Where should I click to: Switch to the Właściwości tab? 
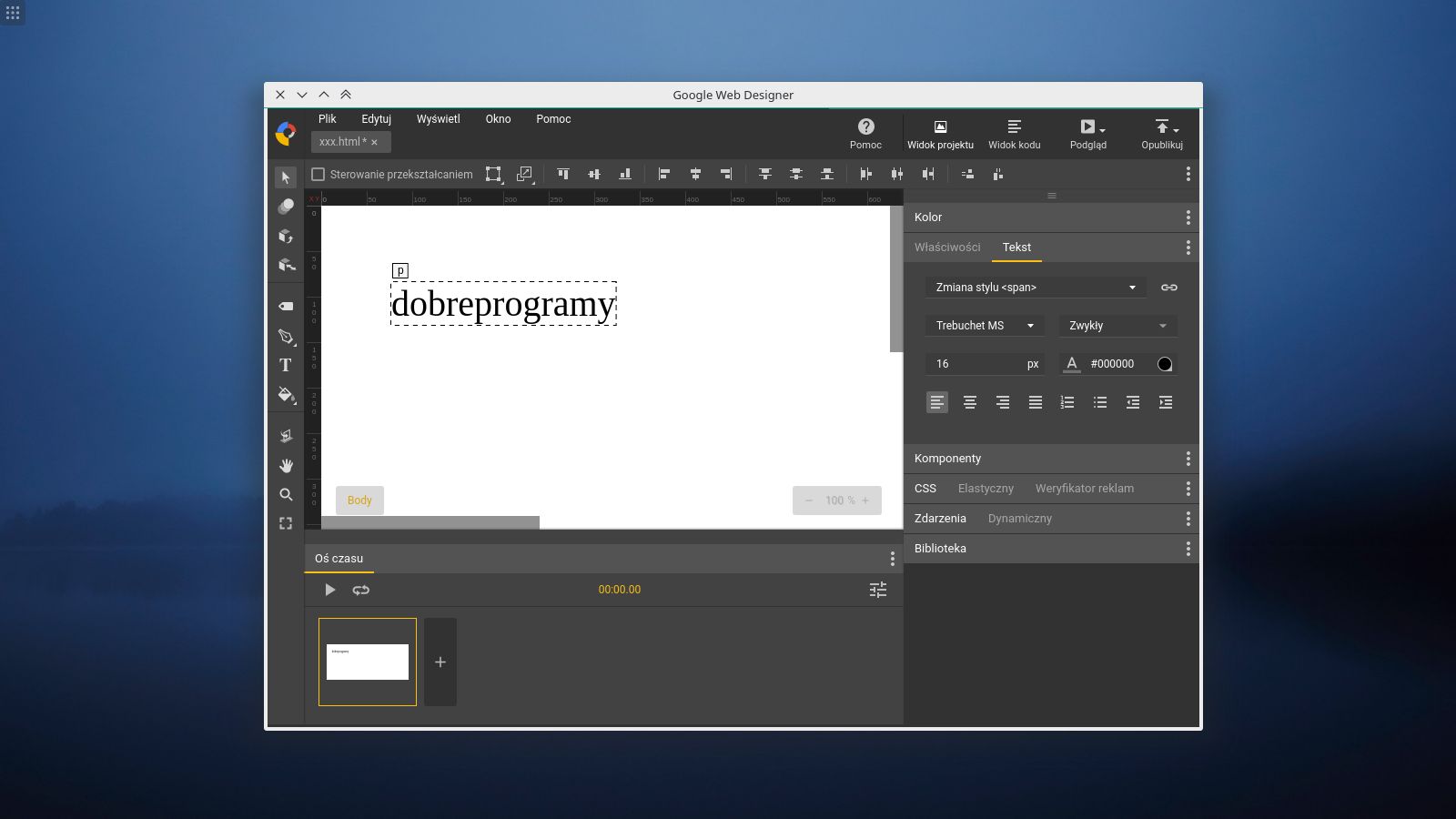coord(947,248)
